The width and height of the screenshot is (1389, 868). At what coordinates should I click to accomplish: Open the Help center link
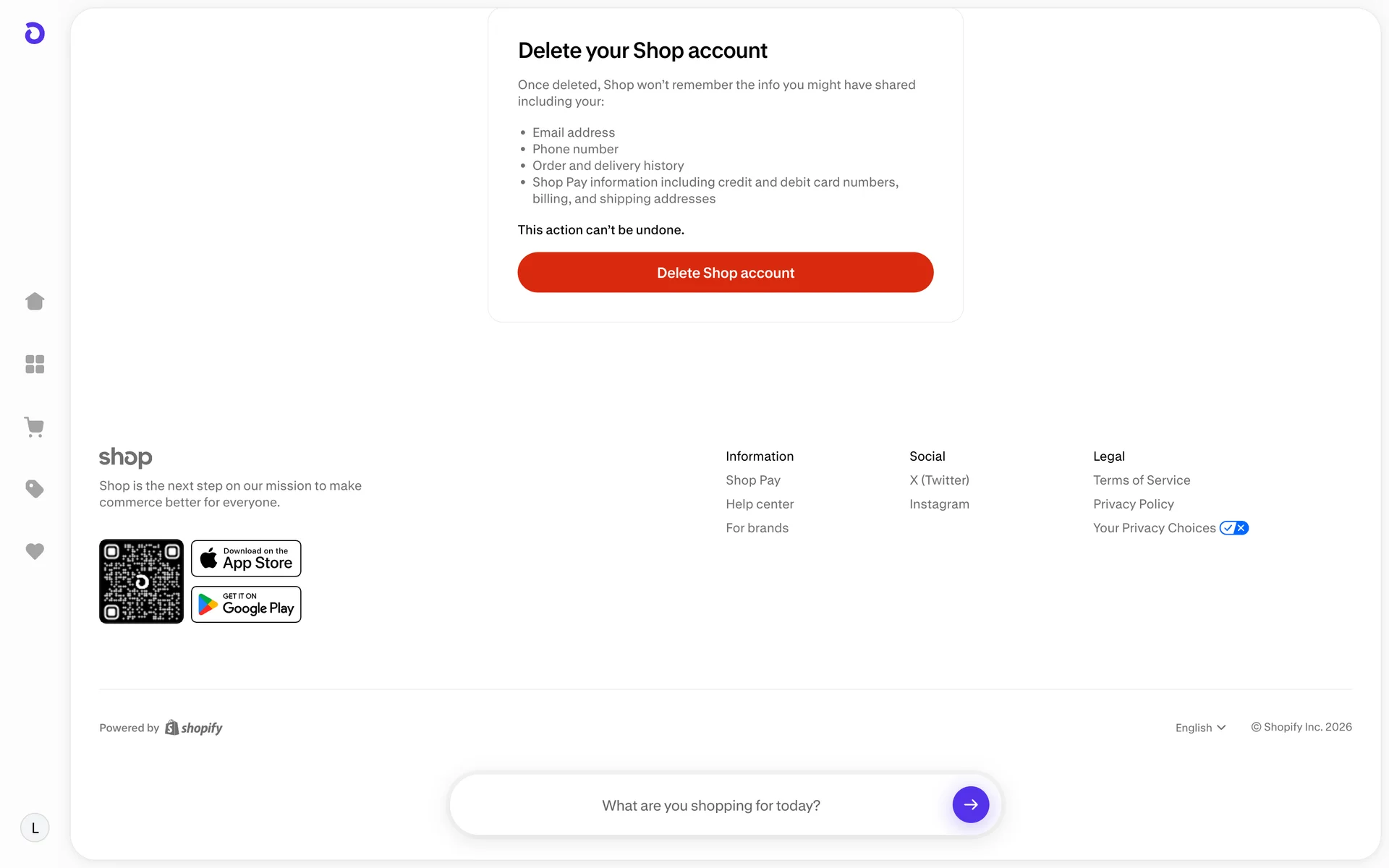coord(759,504)
